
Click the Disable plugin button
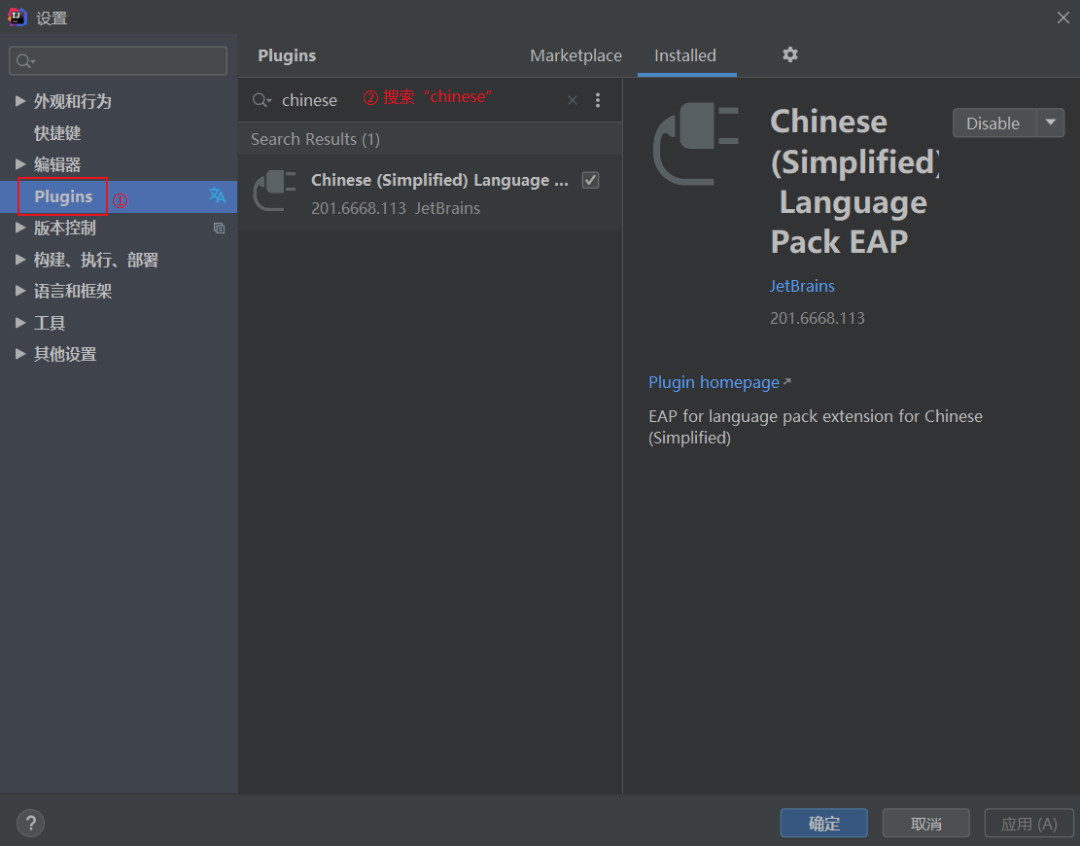coord(994,123)
